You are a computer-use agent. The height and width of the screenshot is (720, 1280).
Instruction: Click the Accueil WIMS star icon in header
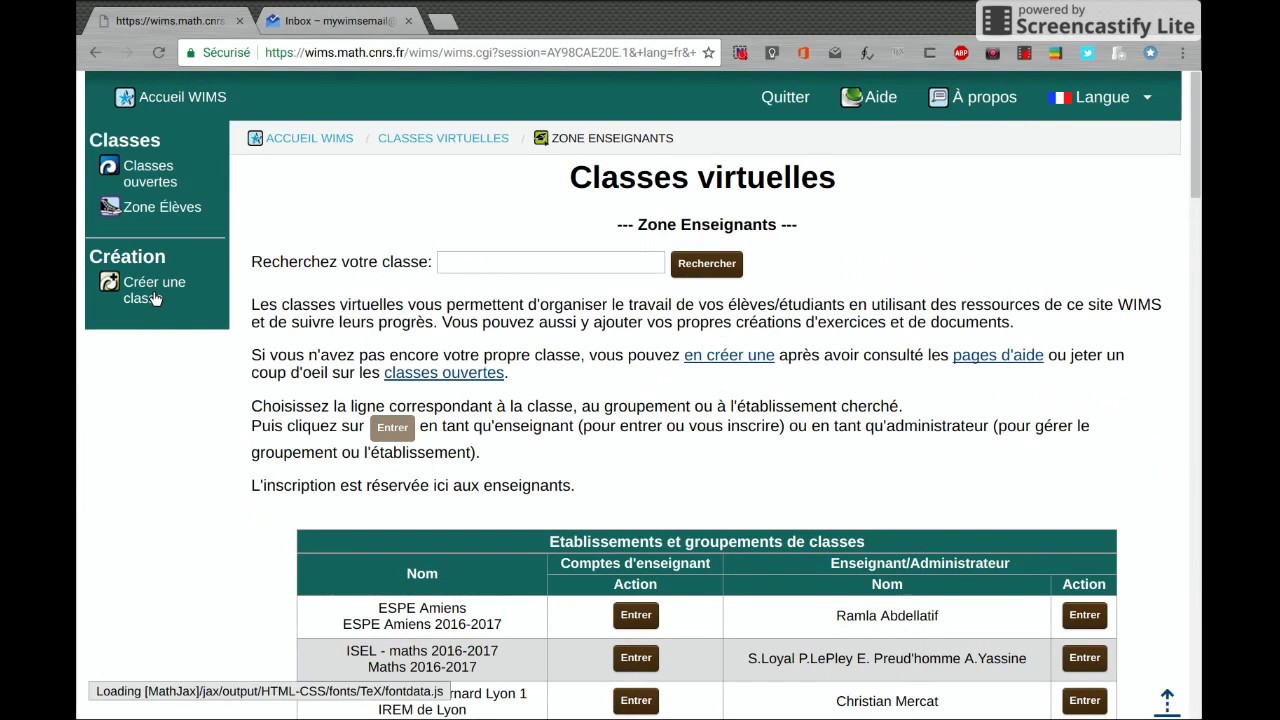pos(125,97)
